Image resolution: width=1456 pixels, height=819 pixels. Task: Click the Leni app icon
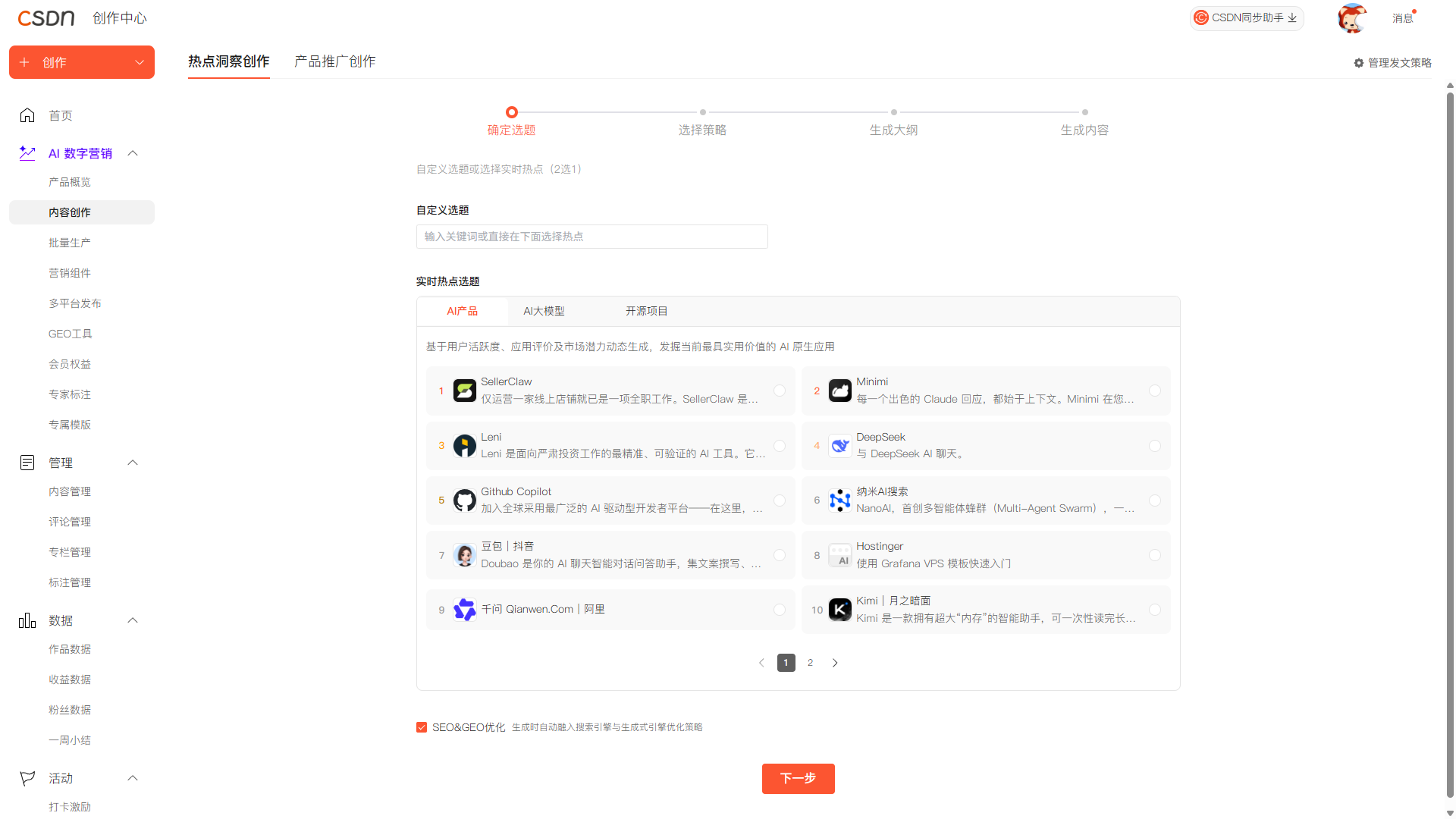[464, 446]
